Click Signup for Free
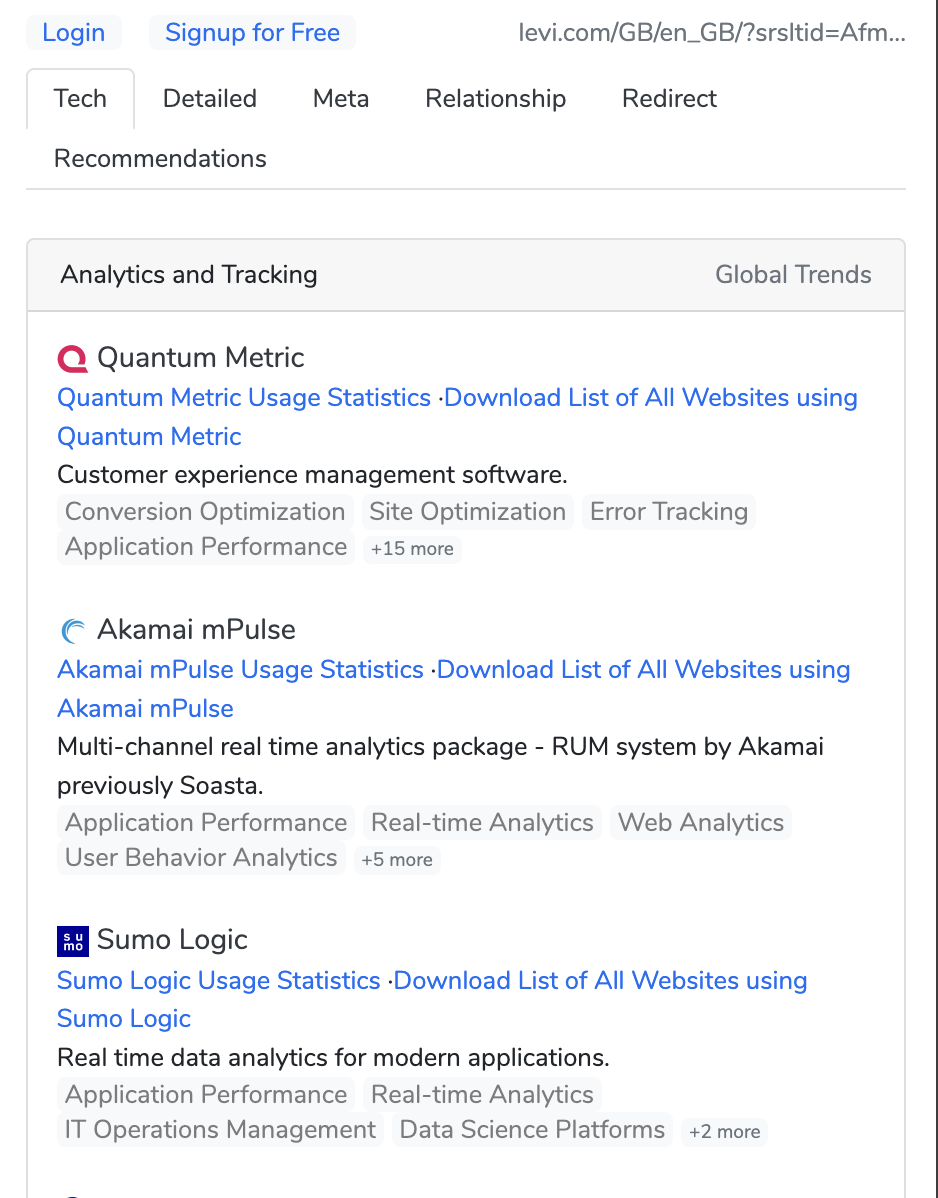Viewport: 938px width, 1198px height. tap(252, 32)
